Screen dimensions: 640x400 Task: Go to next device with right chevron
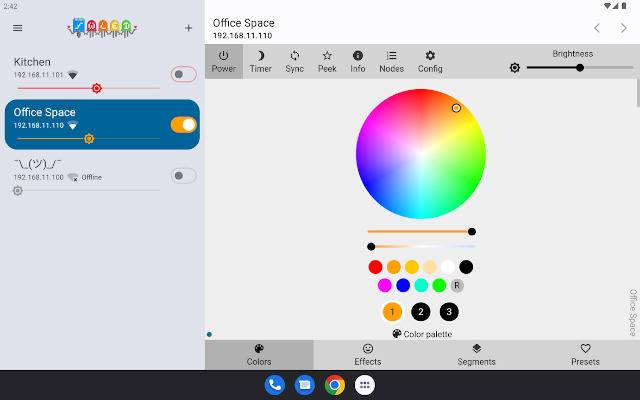pyautogui.click(x=623, y=28)
